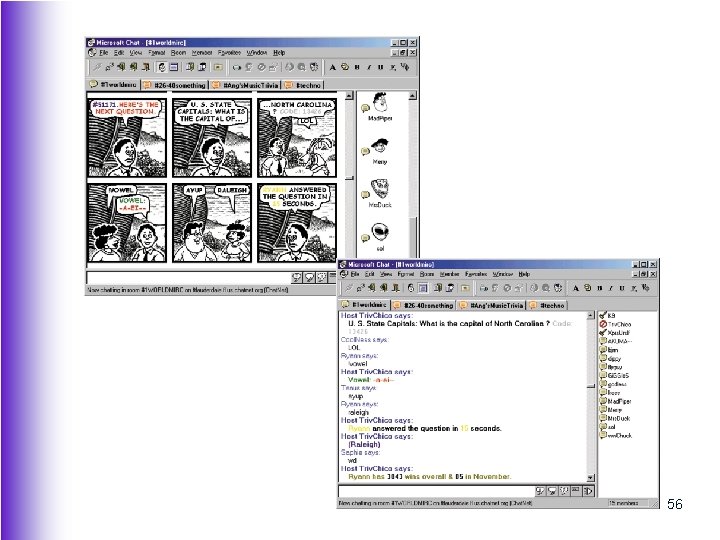Open File menu in comic view window
Viewport: 720px width, 540px height.
104,53
